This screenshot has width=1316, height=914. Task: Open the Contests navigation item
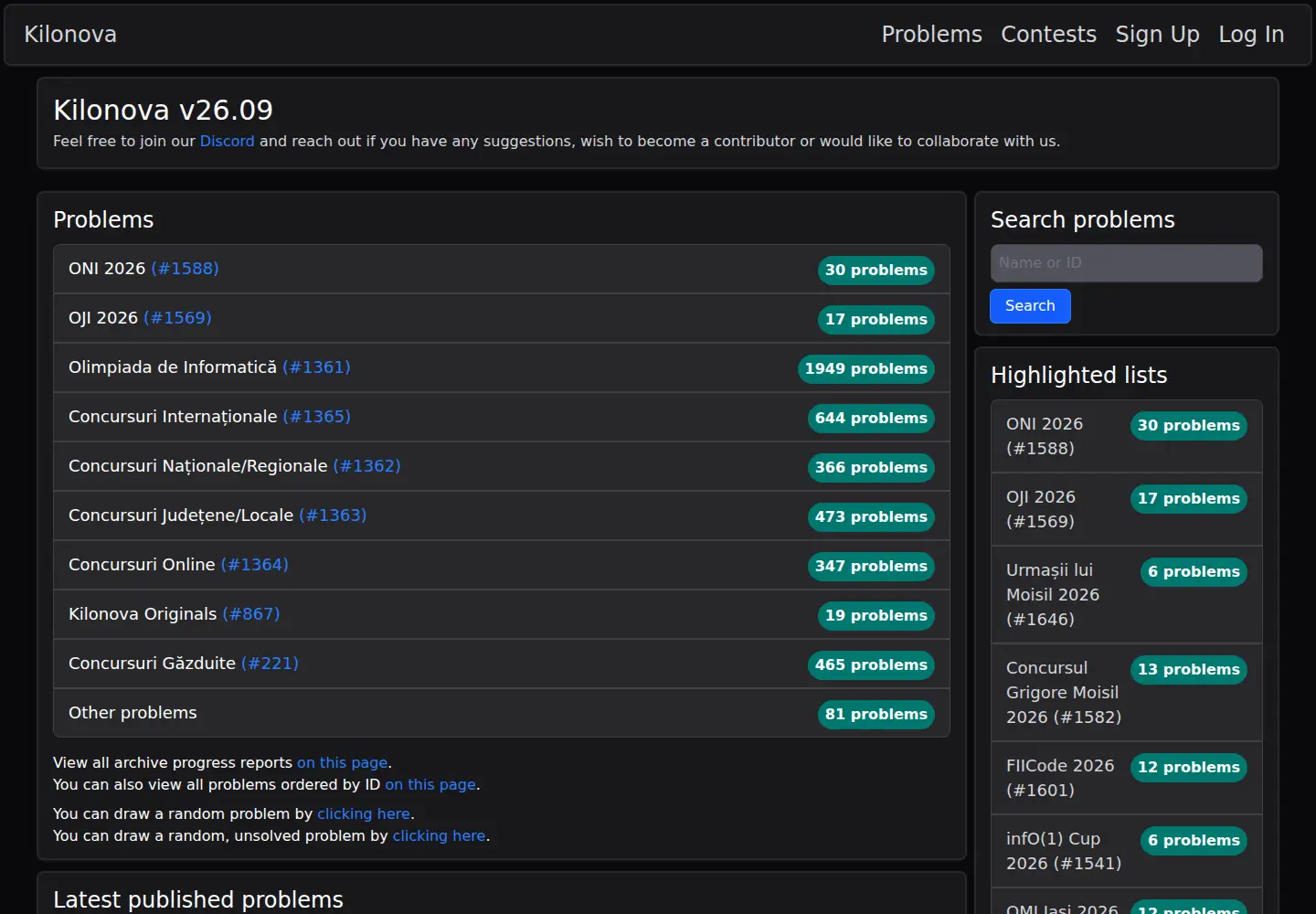pos(1048,35)
